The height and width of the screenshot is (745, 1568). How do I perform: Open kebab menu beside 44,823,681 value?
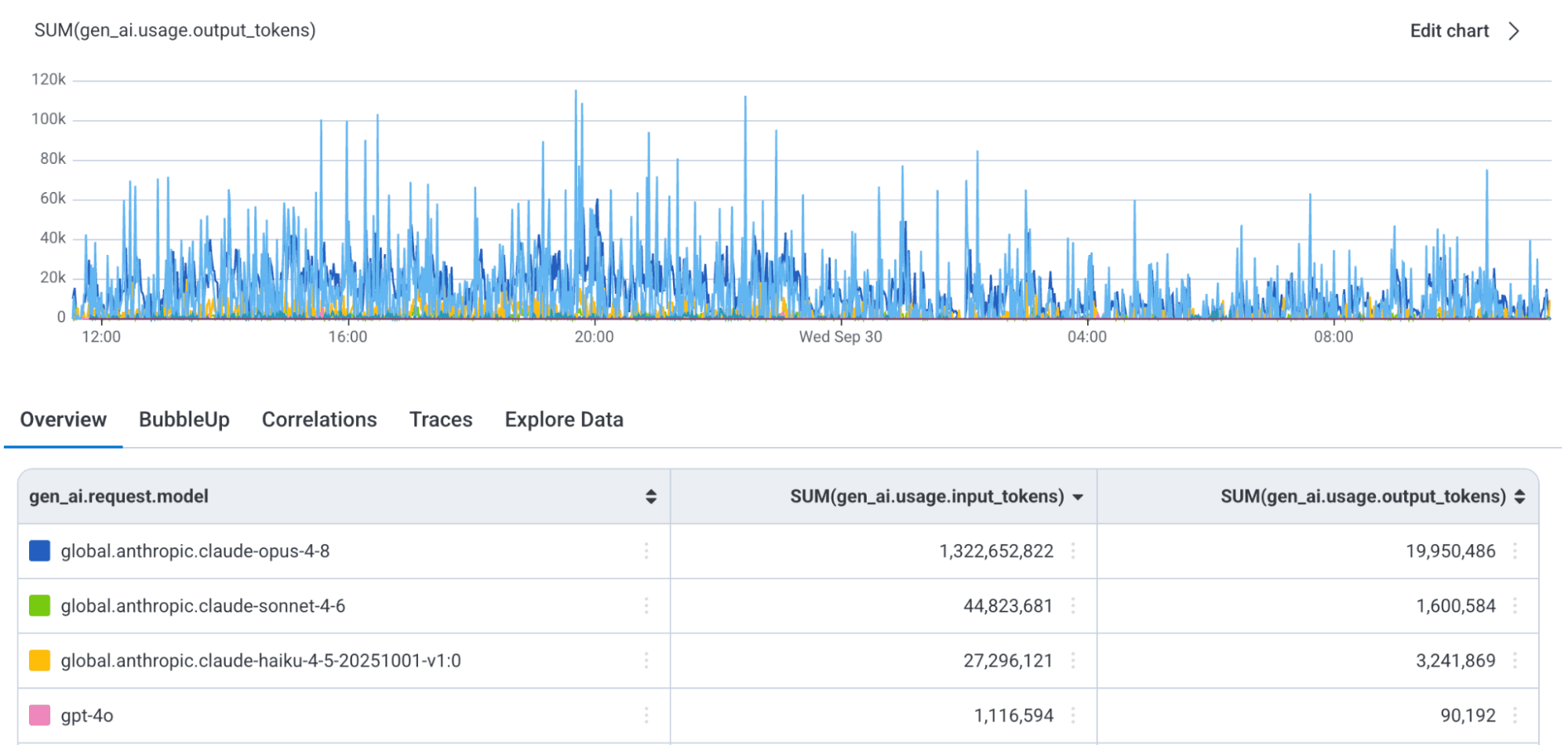[x=1073, y=605]
